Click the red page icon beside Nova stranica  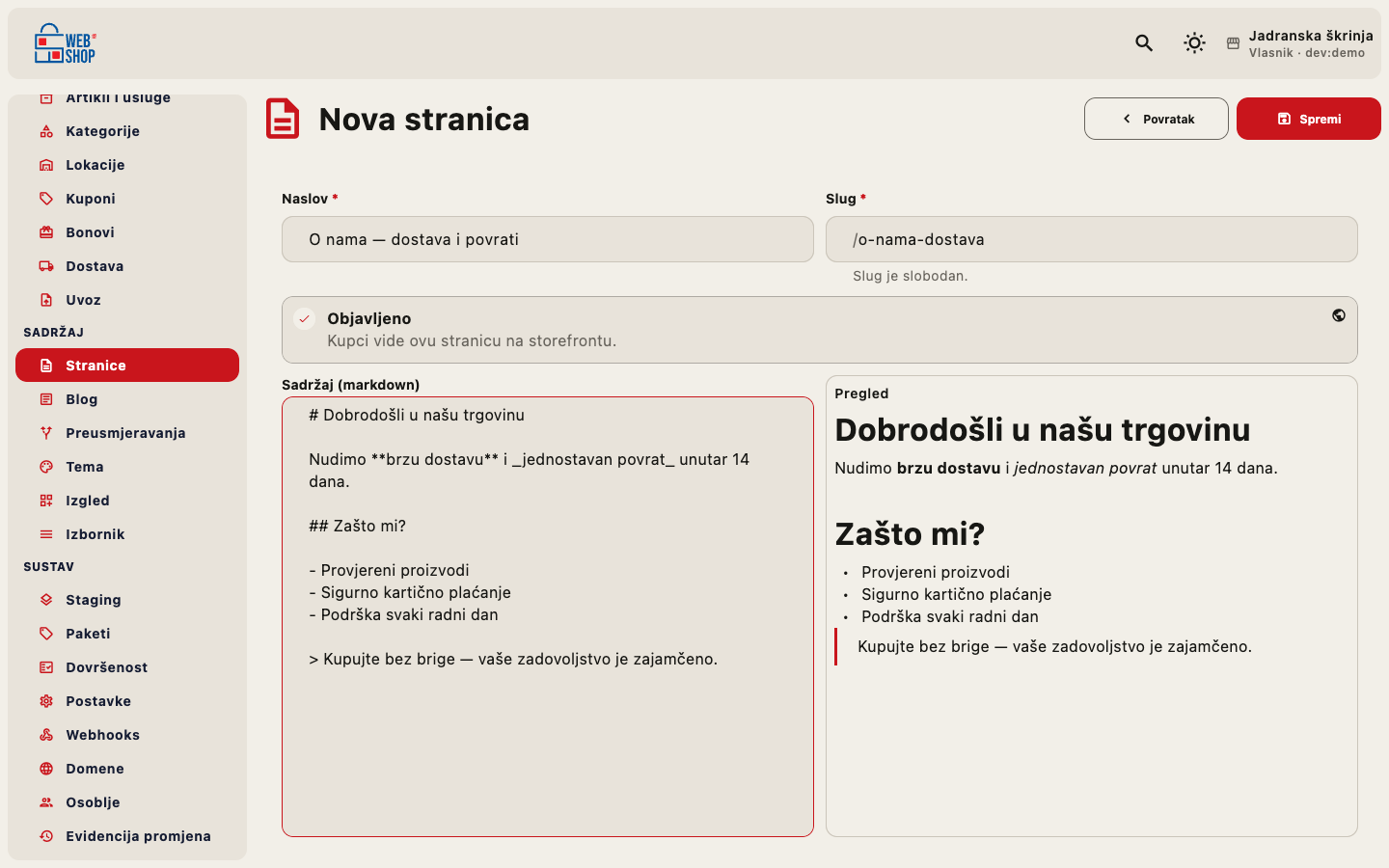coord(283,119)
